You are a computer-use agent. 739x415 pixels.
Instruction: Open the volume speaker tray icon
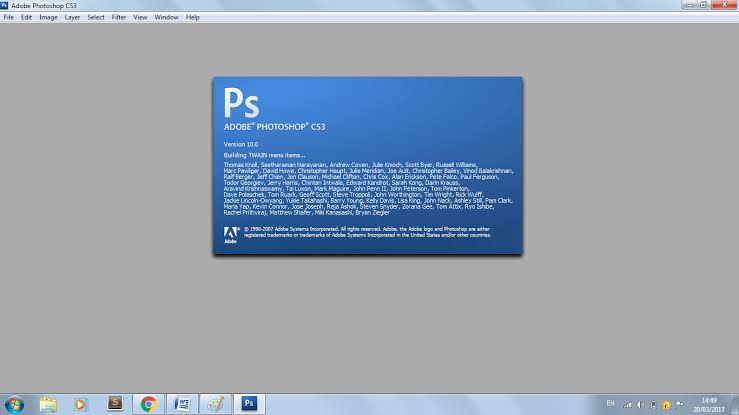coord(640,405)
